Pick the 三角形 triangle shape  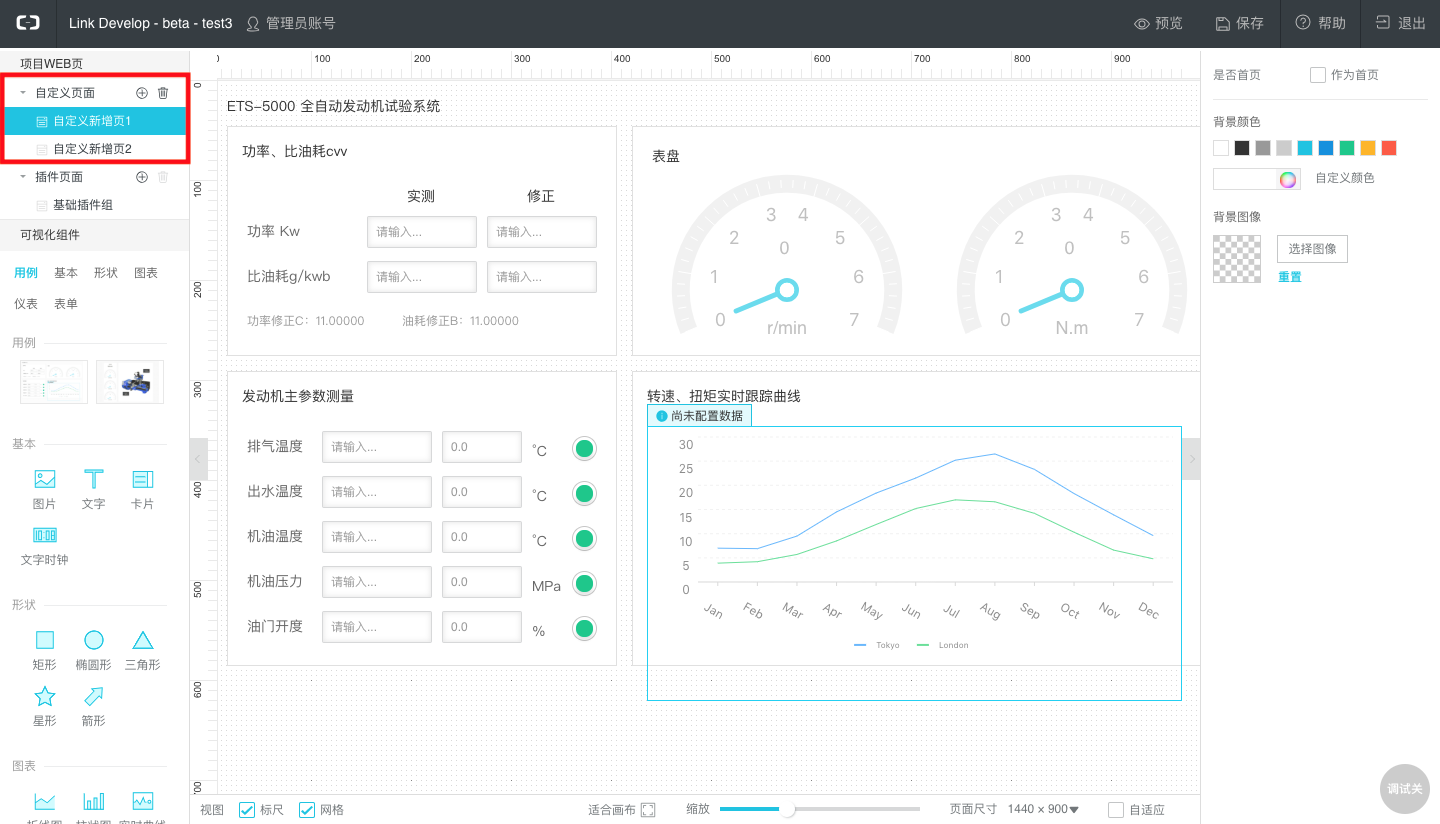click(143, 649)
